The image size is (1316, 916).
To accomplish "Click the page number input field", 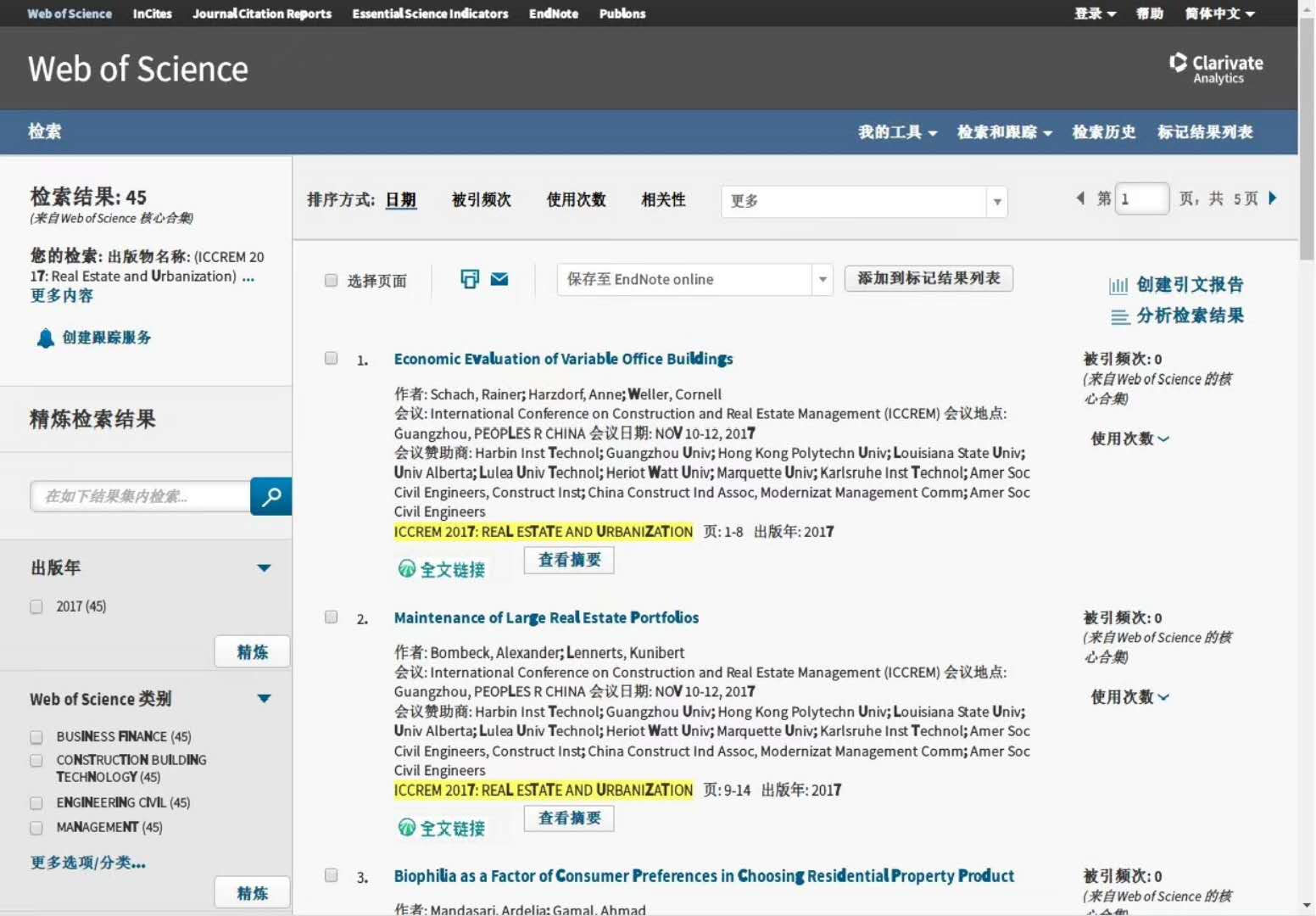I will pos(1142,199).
